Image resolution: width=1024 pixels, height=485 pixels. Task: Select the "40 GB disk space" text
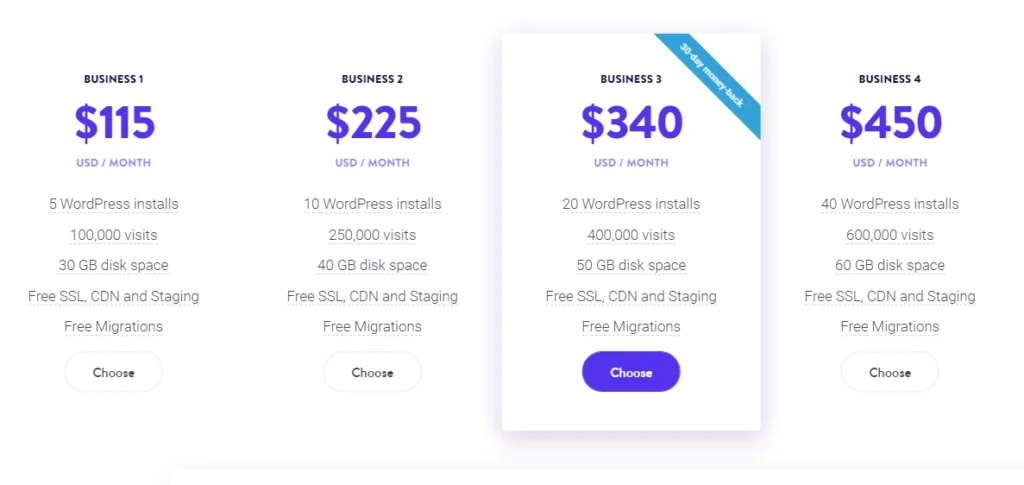pyautogui.click(x=372, y=266)
